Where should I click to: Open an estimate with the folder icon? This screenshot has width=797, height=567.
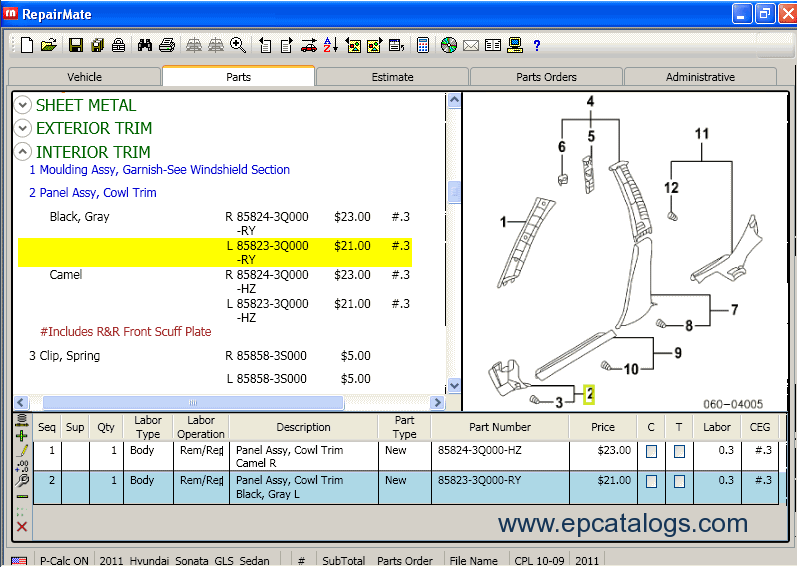click(x=49, y=45)
